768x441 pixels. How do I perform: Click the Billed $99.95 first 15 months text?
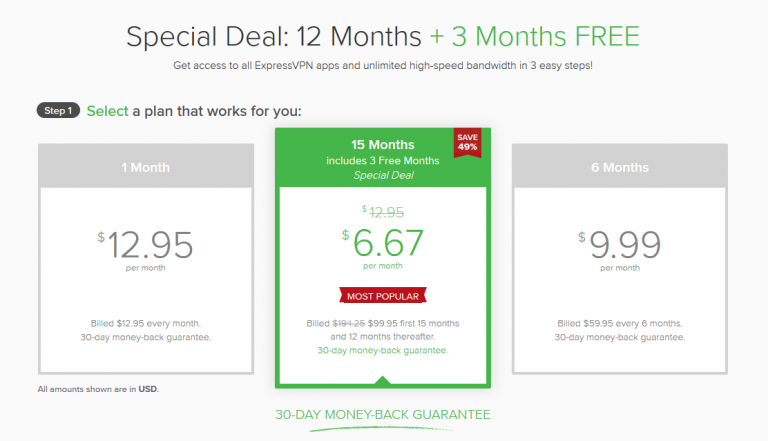pos(383,323)
